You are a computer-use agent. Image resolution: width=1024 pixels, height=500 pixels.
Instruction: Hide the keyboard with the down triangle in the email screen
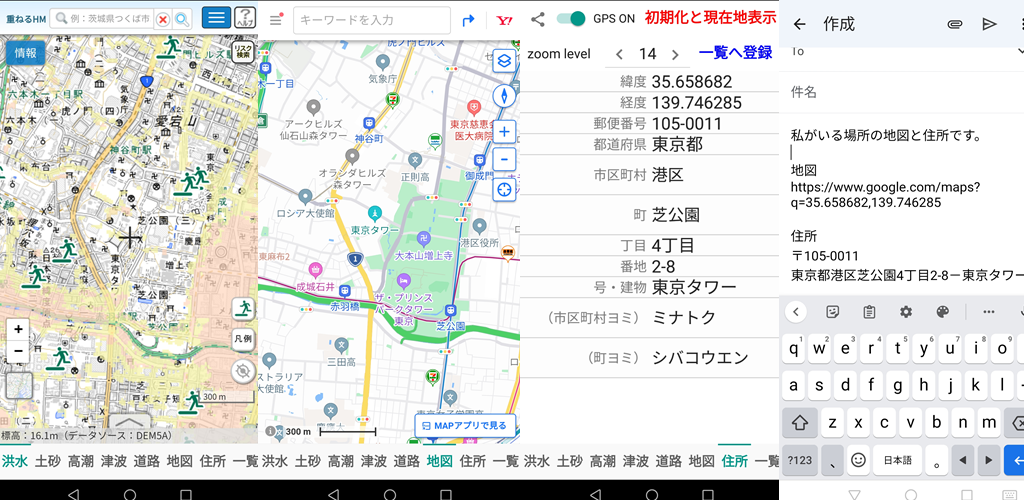coord(855,494)
